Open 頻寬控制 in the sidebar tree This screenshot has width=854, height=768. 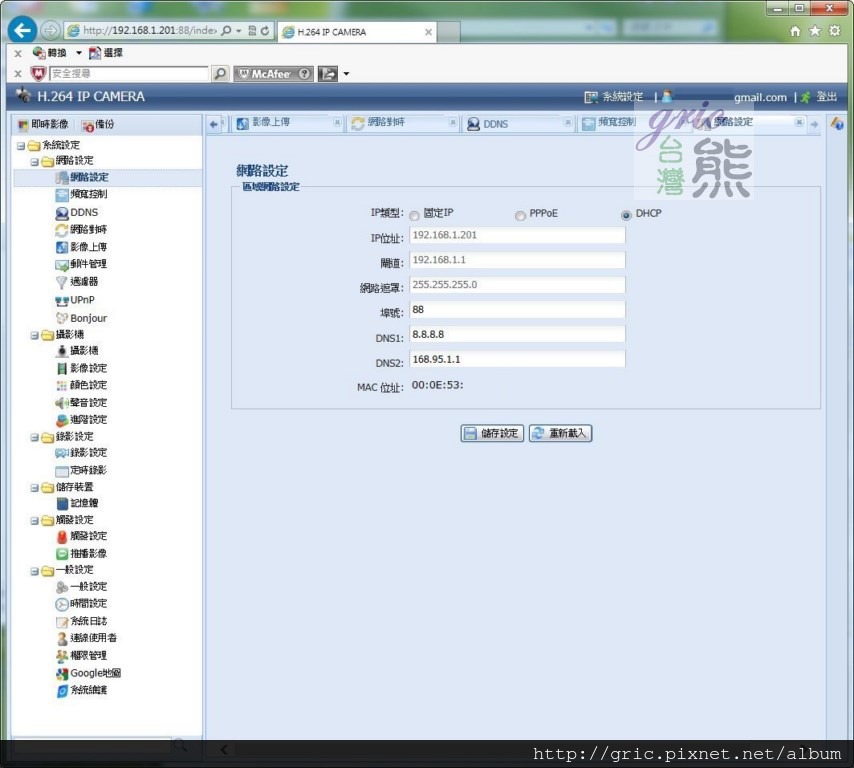tap(81, 194)
